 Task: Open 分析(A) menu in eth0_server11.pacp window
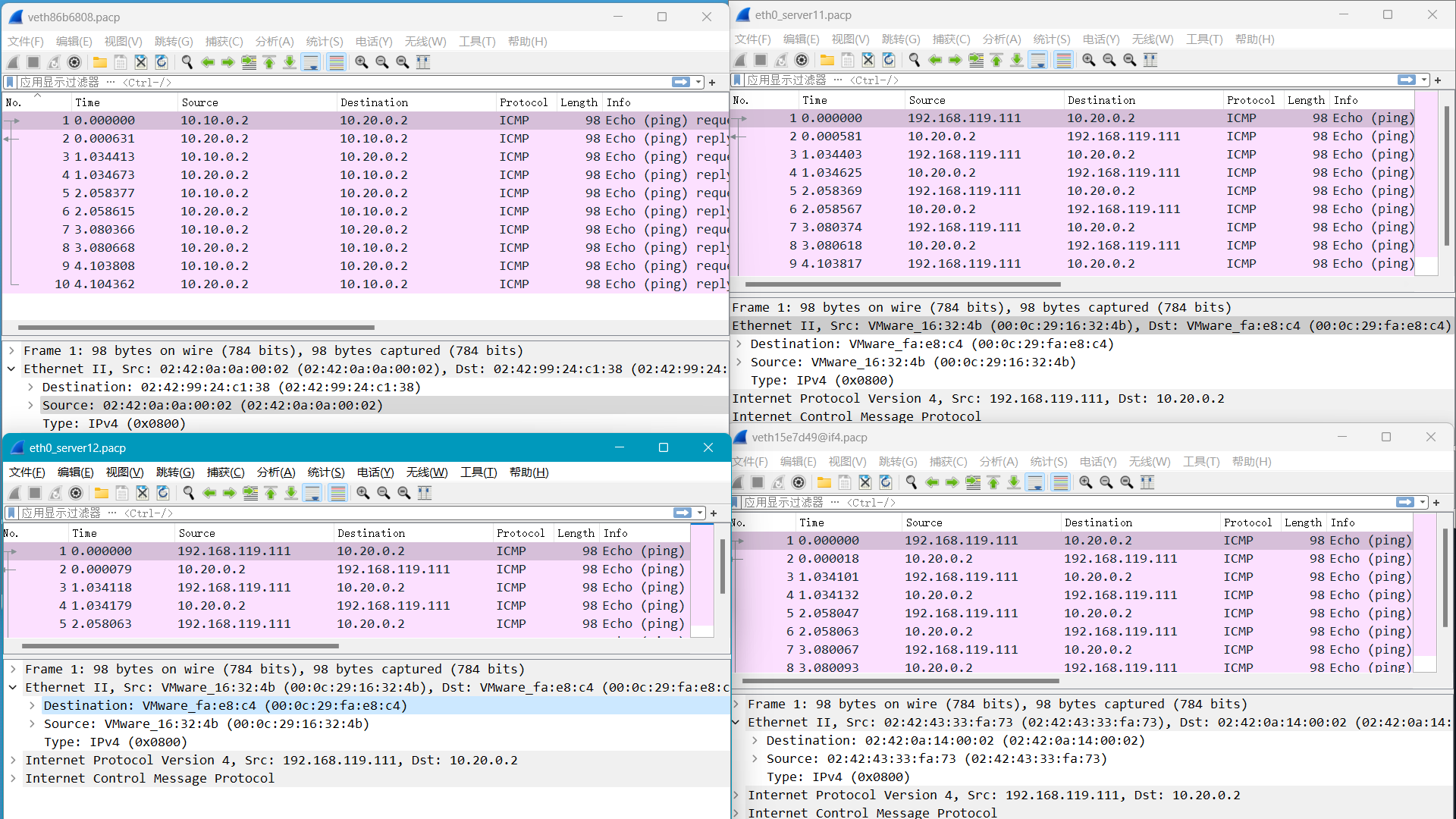coord(1002,39)
